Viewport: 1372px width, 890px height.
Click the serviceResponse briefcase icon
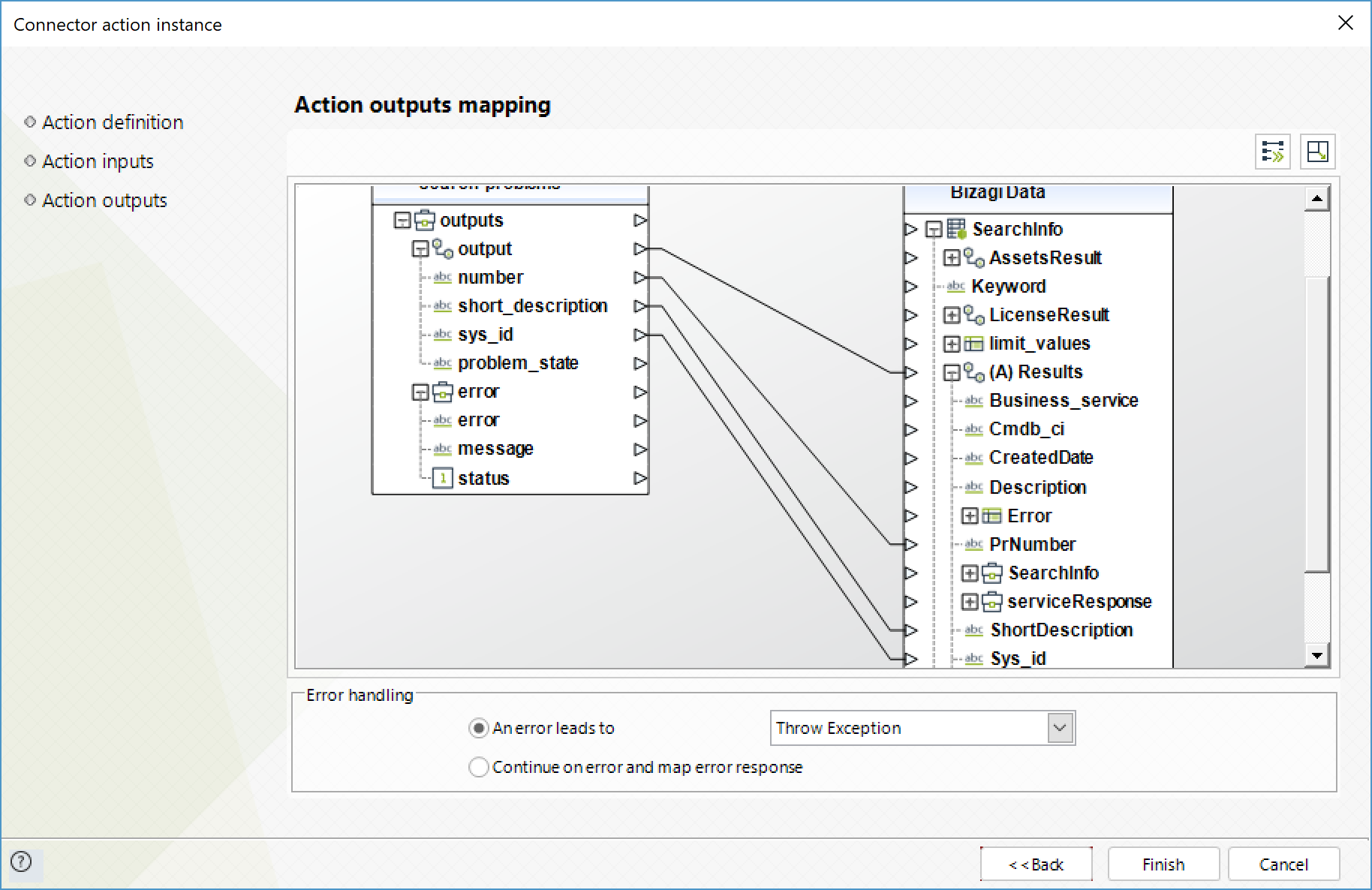(992, 602)
